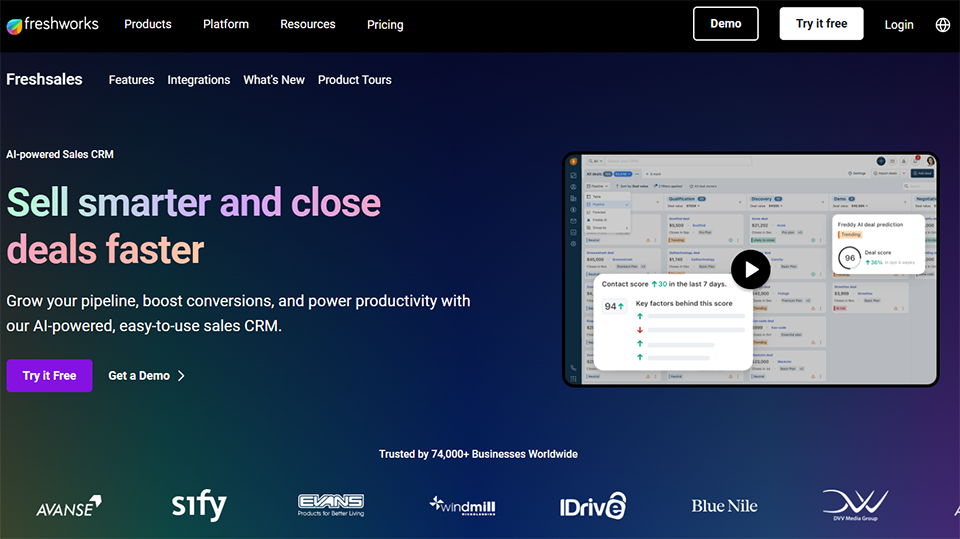Click the AI-powered Sales CRM label
960x539 pixels.
(60, 154)
